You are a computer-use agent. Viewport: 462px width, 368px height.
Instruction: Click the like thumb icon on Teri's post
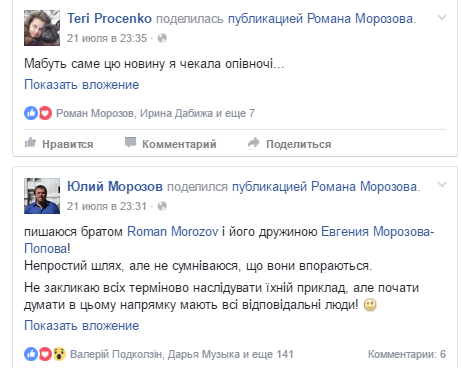(x=30, y=143)
